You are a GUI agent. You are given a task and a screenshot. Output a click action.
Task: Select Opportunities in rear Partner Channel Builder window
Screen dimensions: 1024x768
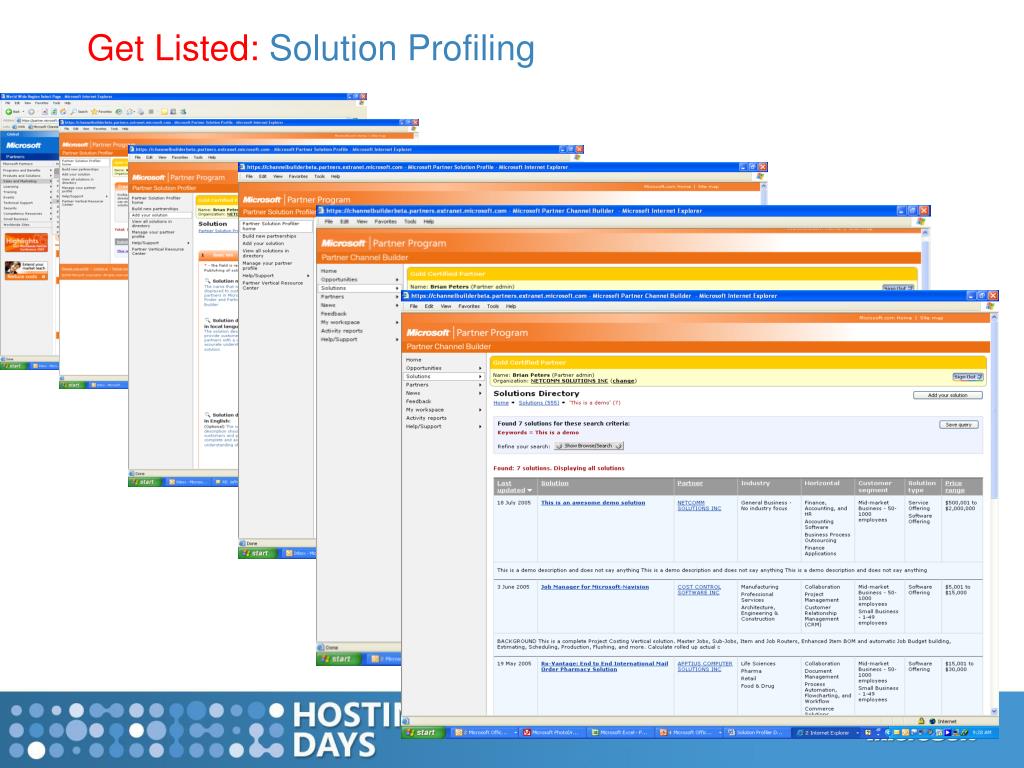[x=339, y=280]
